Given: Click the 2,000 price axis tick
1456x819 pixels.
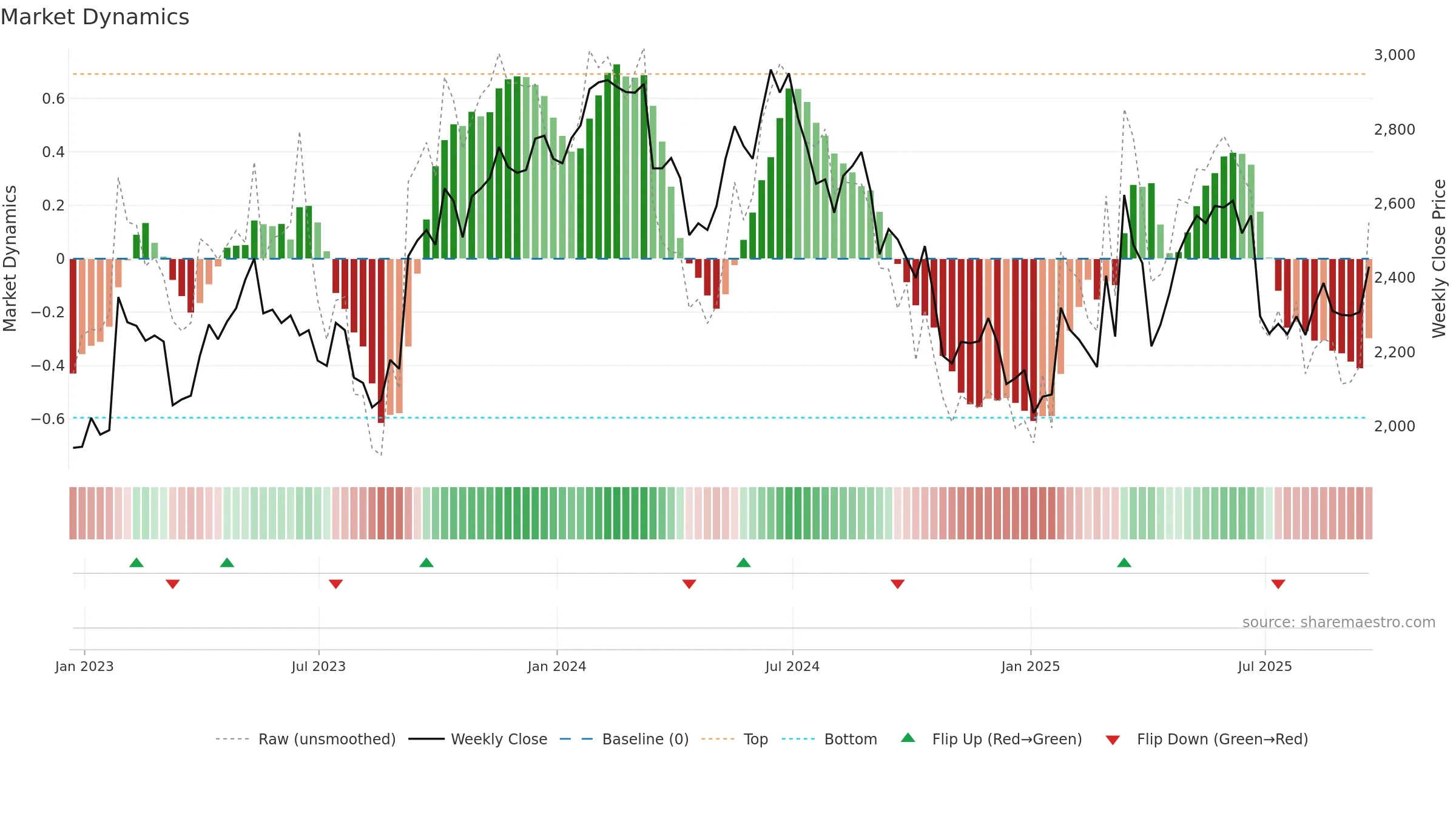Looking at the screenshot, I should coord(1395,426).
